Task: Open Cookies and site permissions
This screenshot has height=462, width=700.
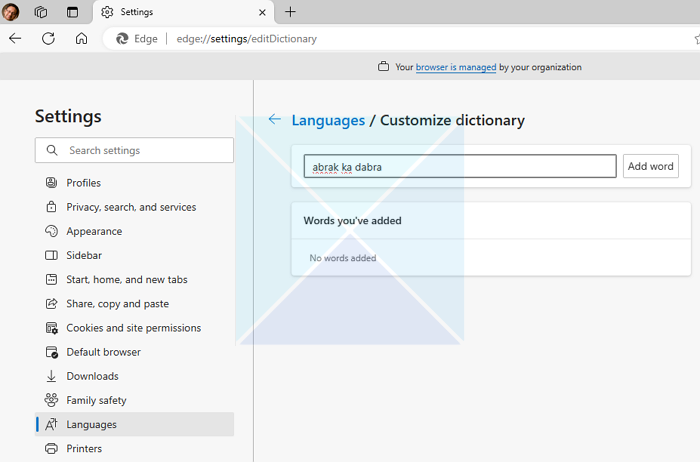Action: click(133, 328)
